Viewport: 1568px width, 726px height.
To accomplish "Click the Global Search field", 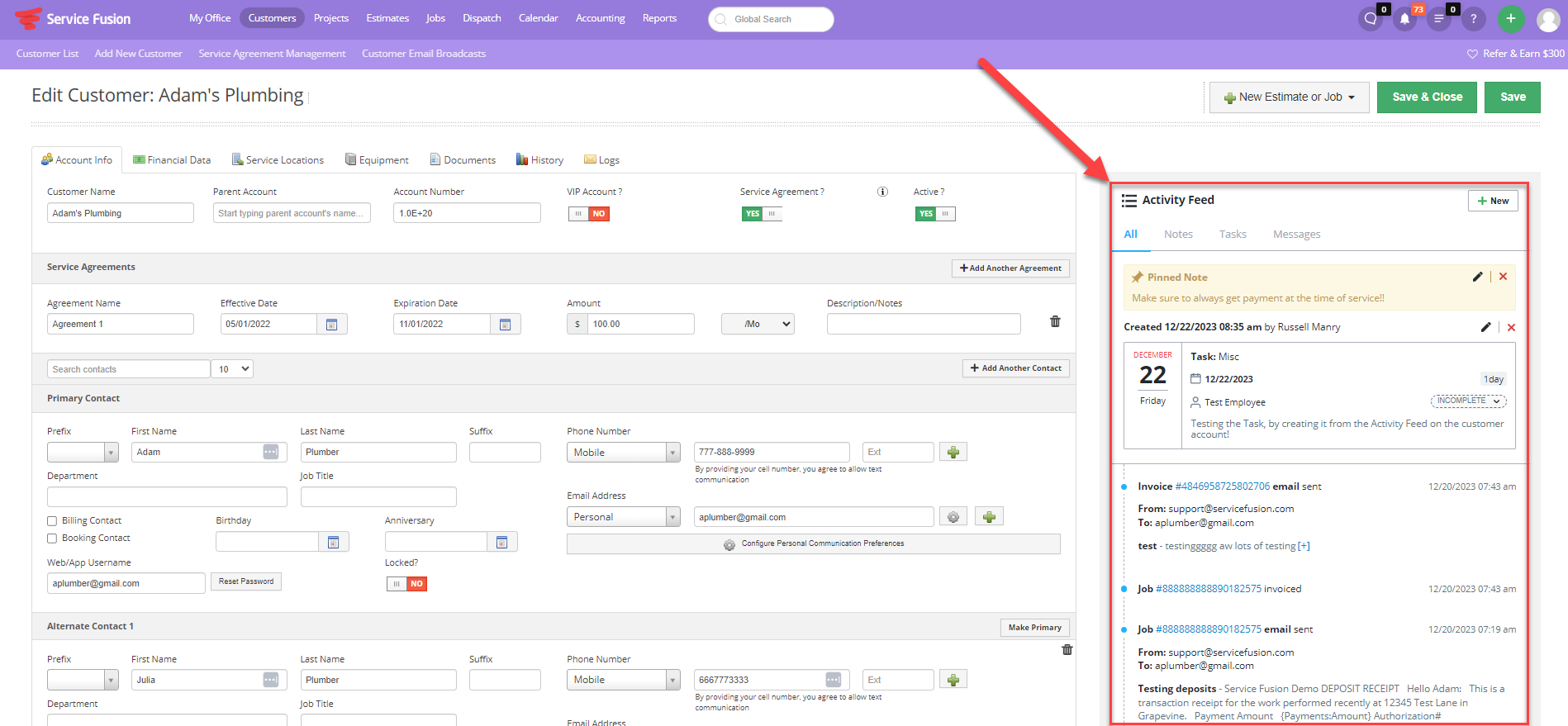I will coord(771,19).
